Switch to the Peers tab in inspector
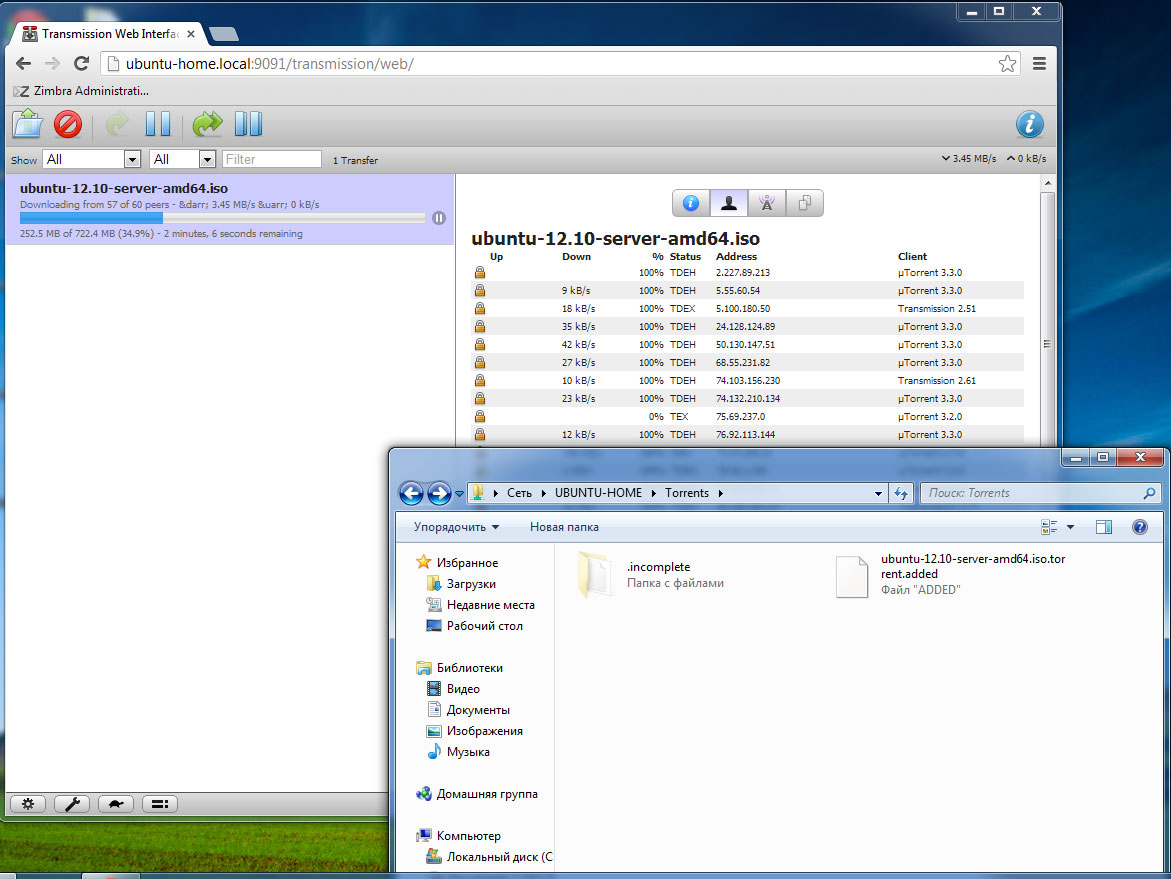 tap(728, 203)
